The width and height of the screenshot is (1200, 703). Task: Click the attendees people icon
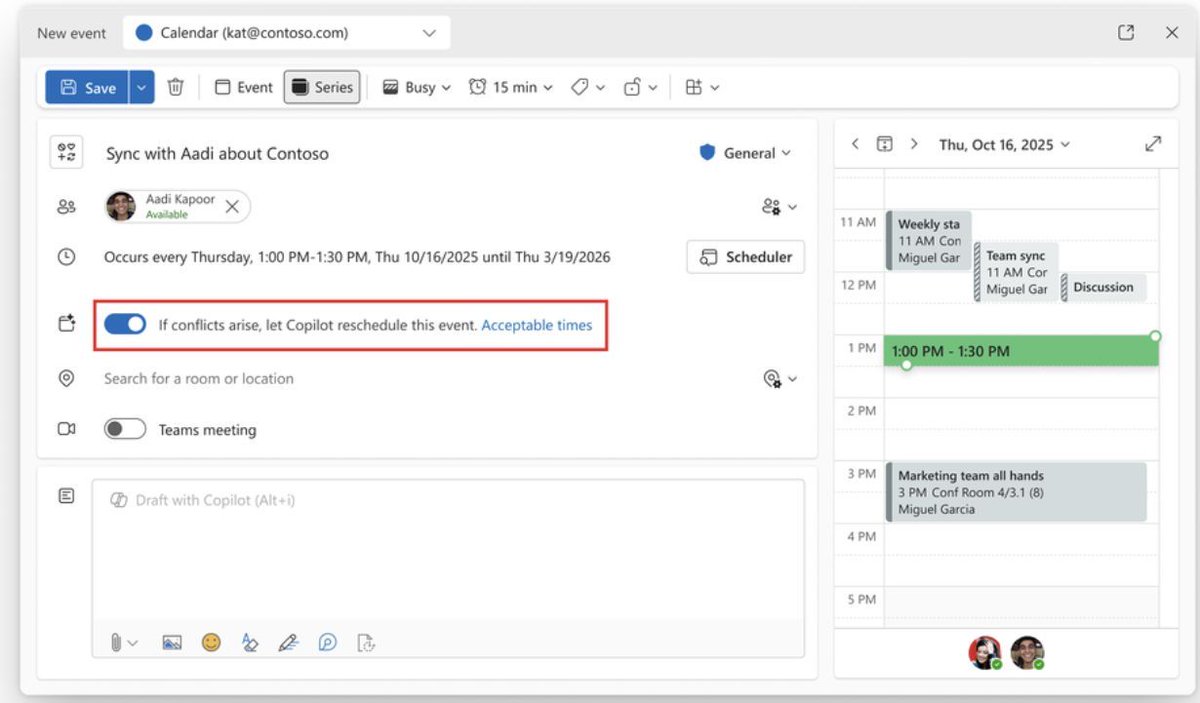coord(67,207)
